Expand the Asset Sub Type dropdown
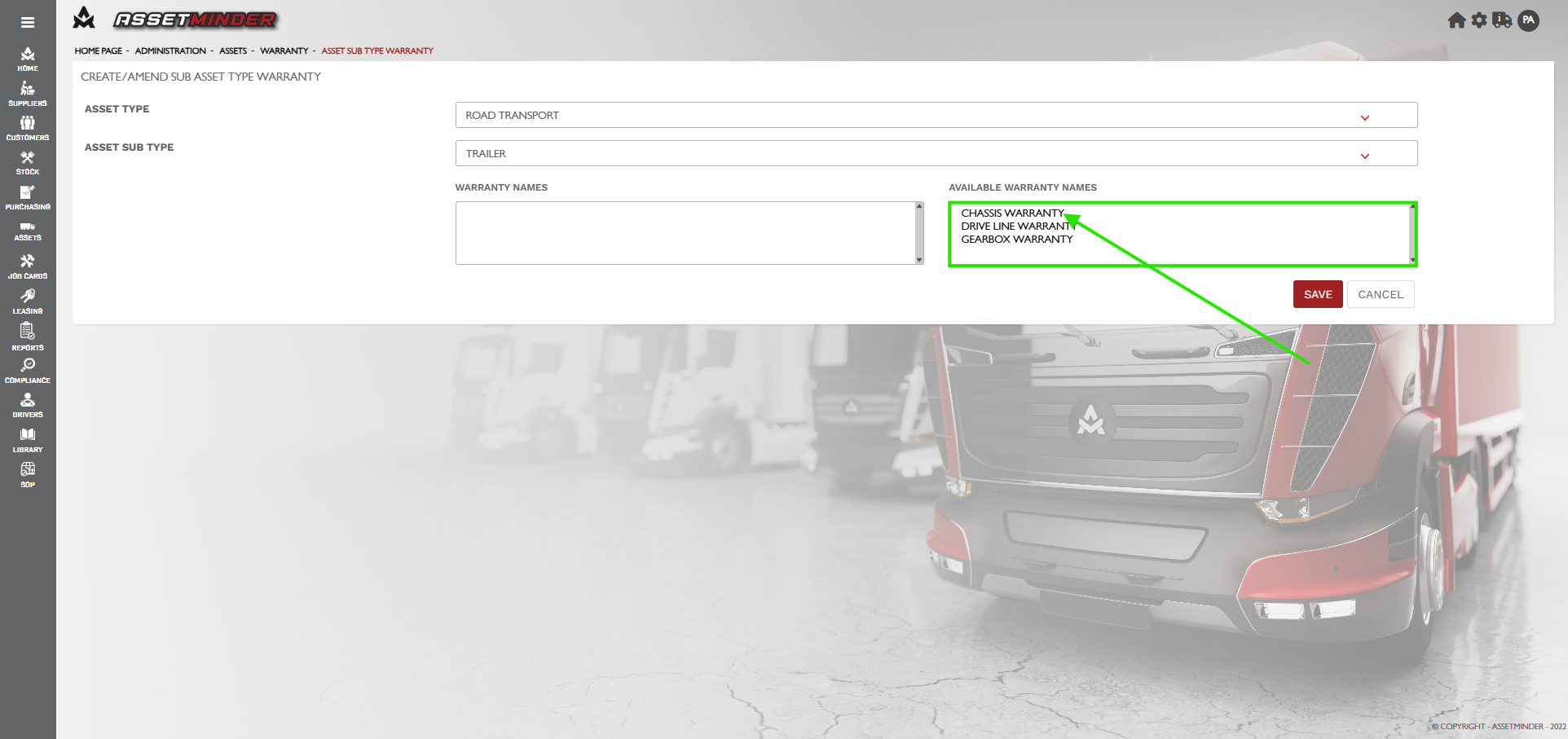 pos(936,153)
